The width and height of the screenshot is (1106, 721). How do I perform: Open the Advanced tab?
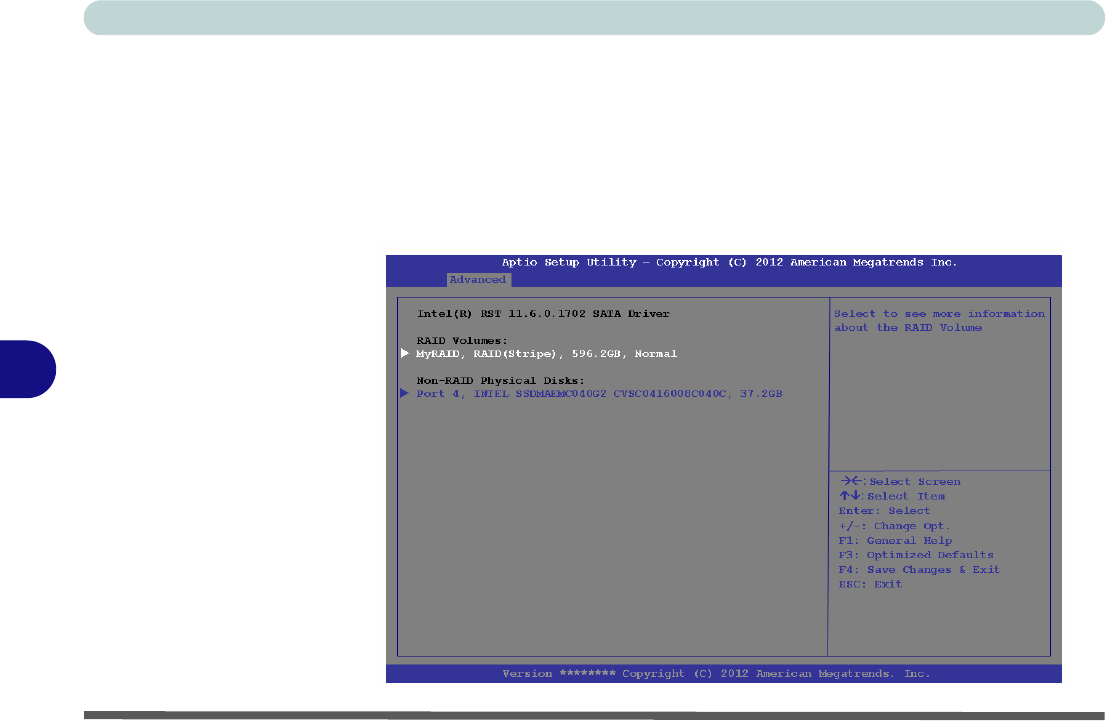[x=478, y=280]
